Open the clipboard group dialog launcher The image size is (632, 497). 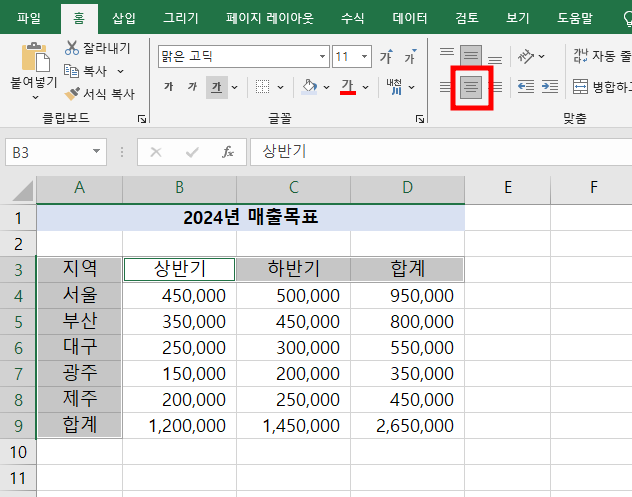click(142, 119)
